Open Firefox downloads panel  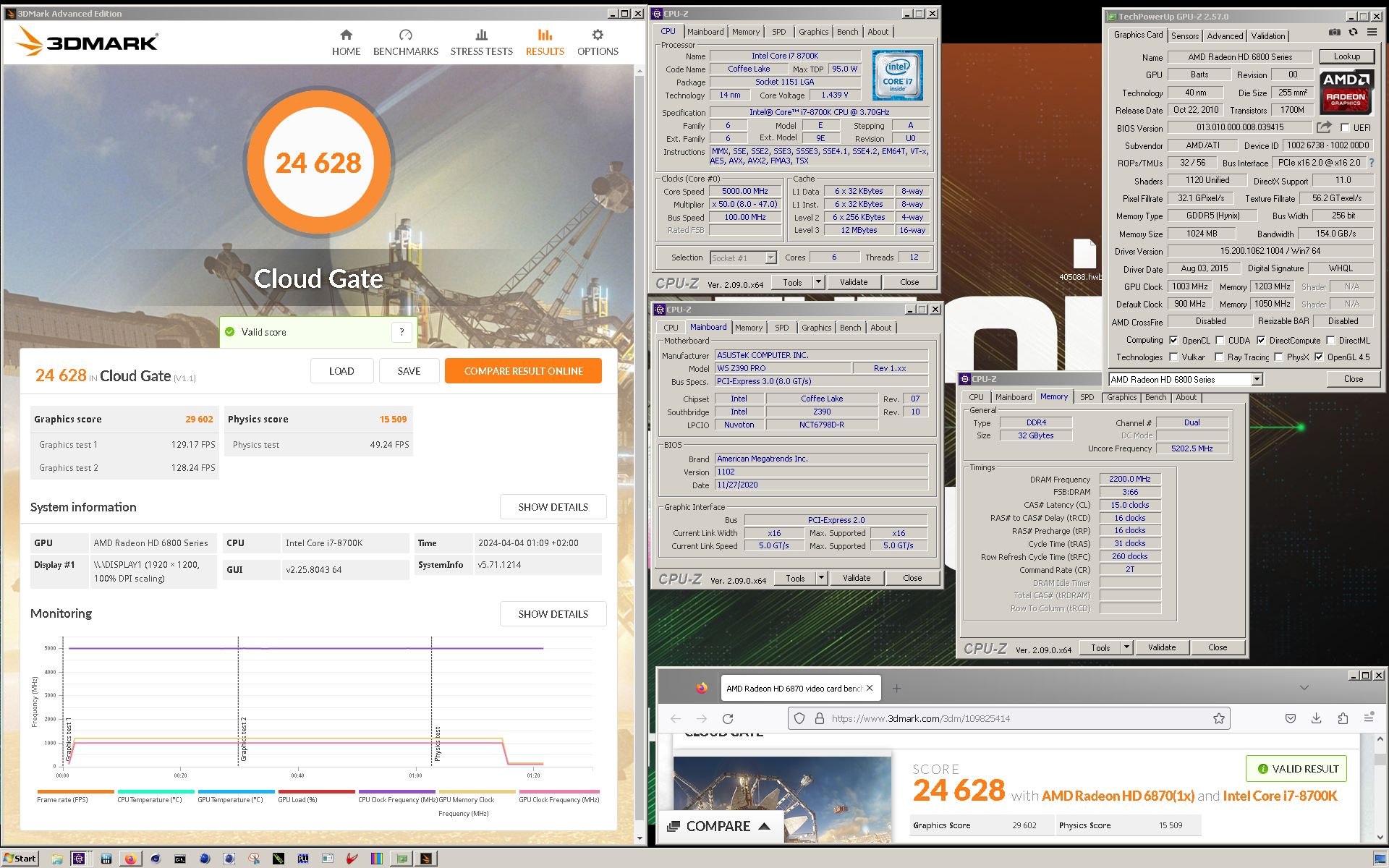[x=1317, y=718]
